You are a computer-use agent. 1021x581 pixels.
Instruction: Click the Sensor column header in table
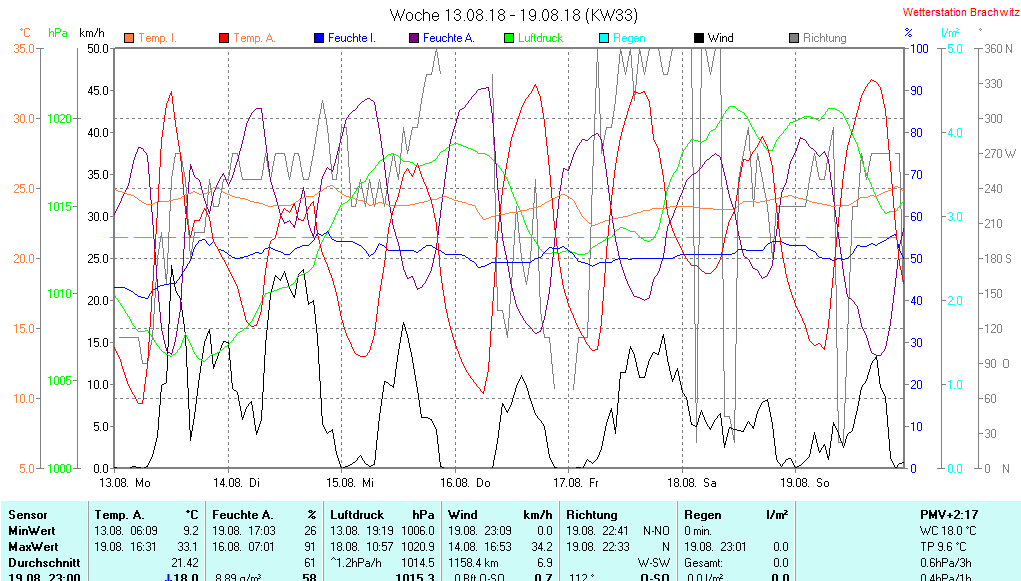[28, 514]
